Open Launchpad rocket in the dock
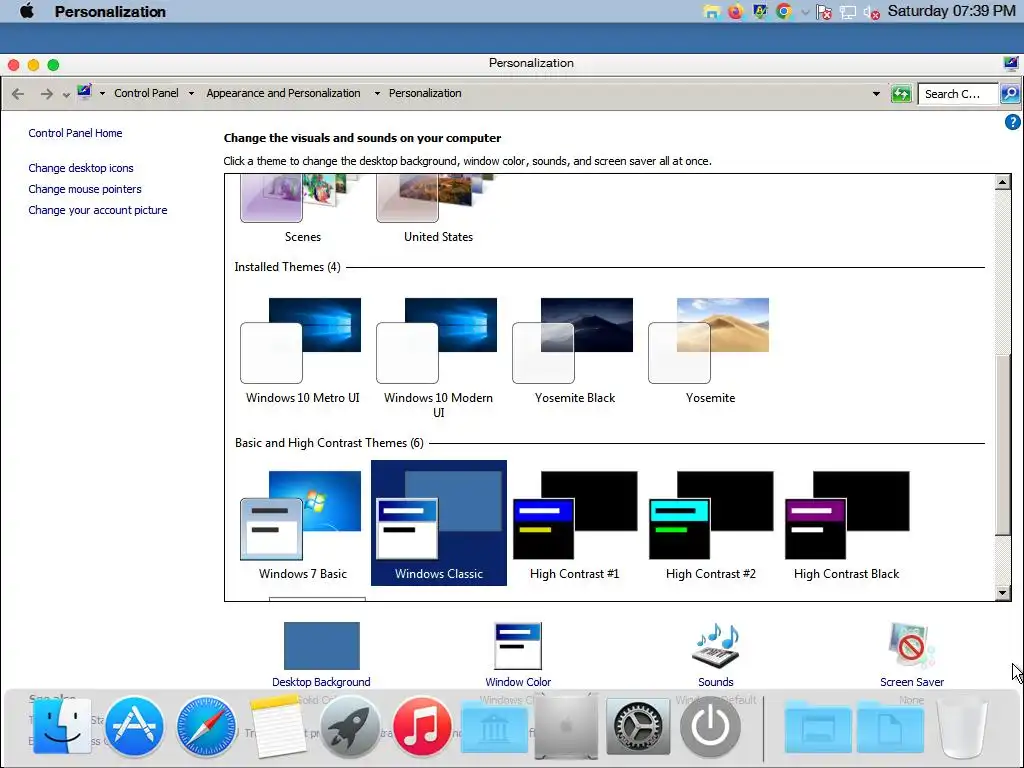 350,726
